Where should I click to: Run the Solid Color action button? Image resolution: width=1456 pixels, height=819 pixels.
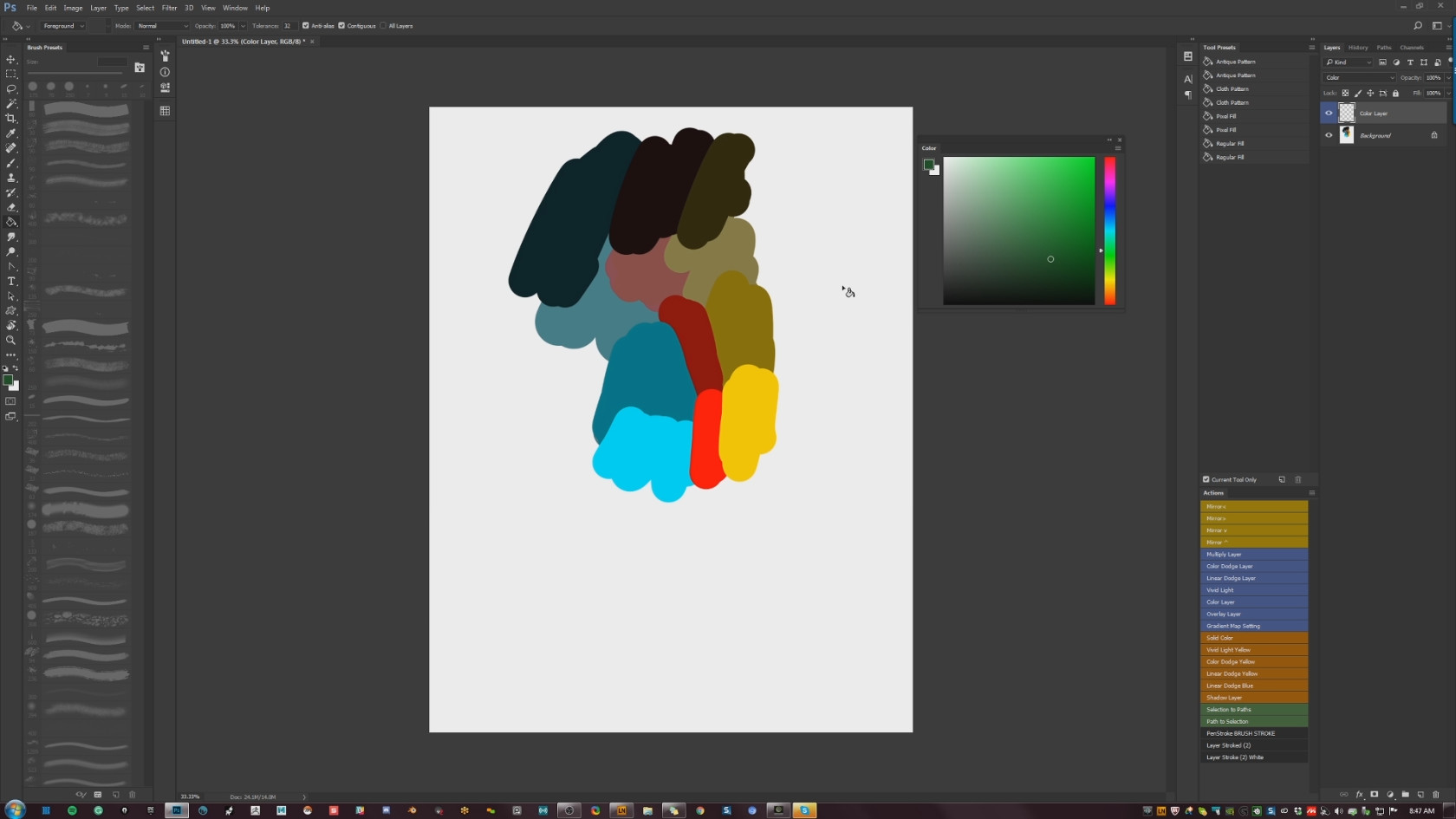(x=1253, y=638)
